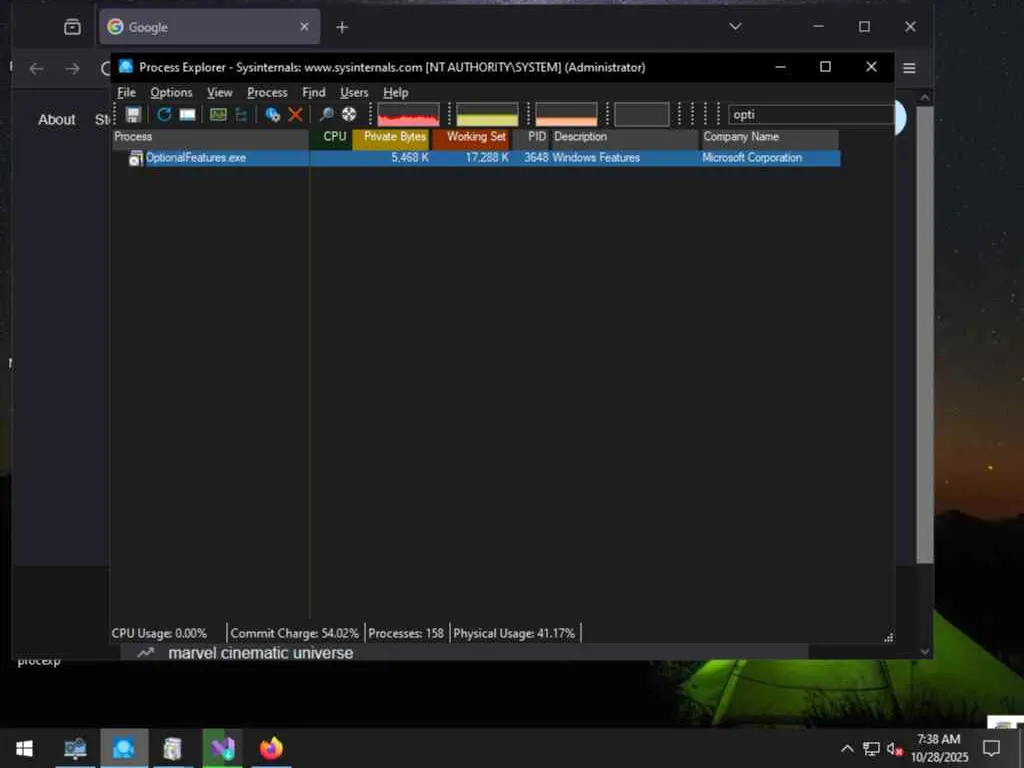Click the Save toolbar icon in Process Explorer
The height and width of the screenshot is (768, 1024).
133,115
